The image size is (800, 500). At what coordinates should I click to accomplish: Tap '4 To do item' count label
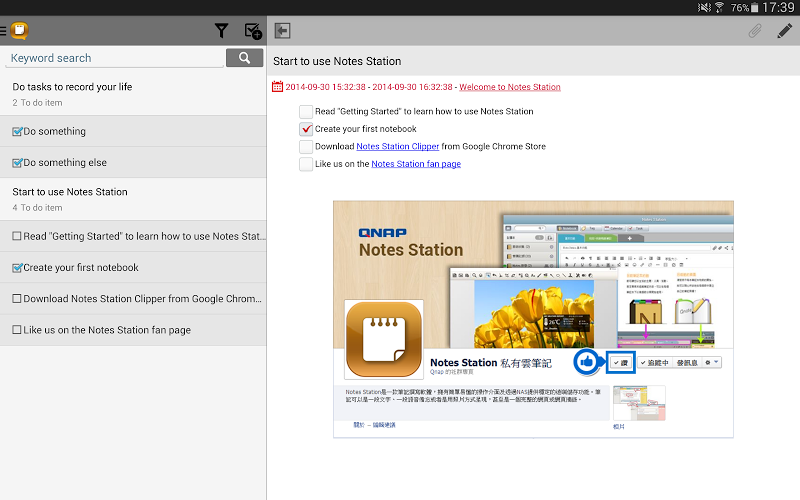37,208
